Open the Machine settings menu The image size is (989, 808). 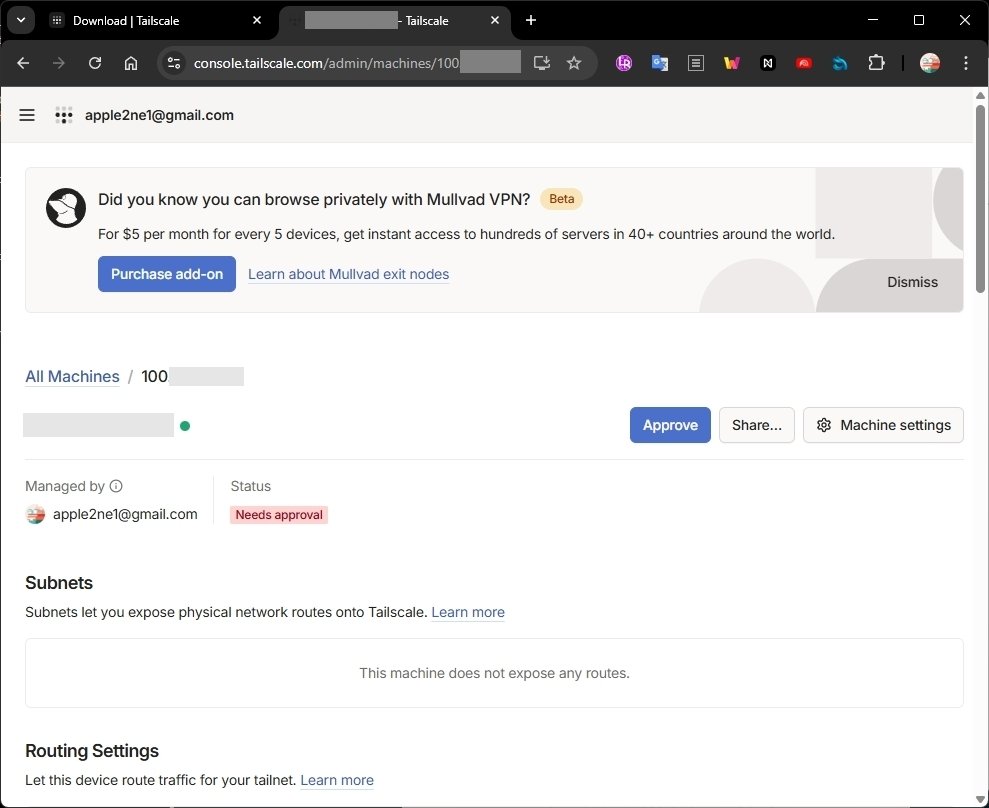883,425
